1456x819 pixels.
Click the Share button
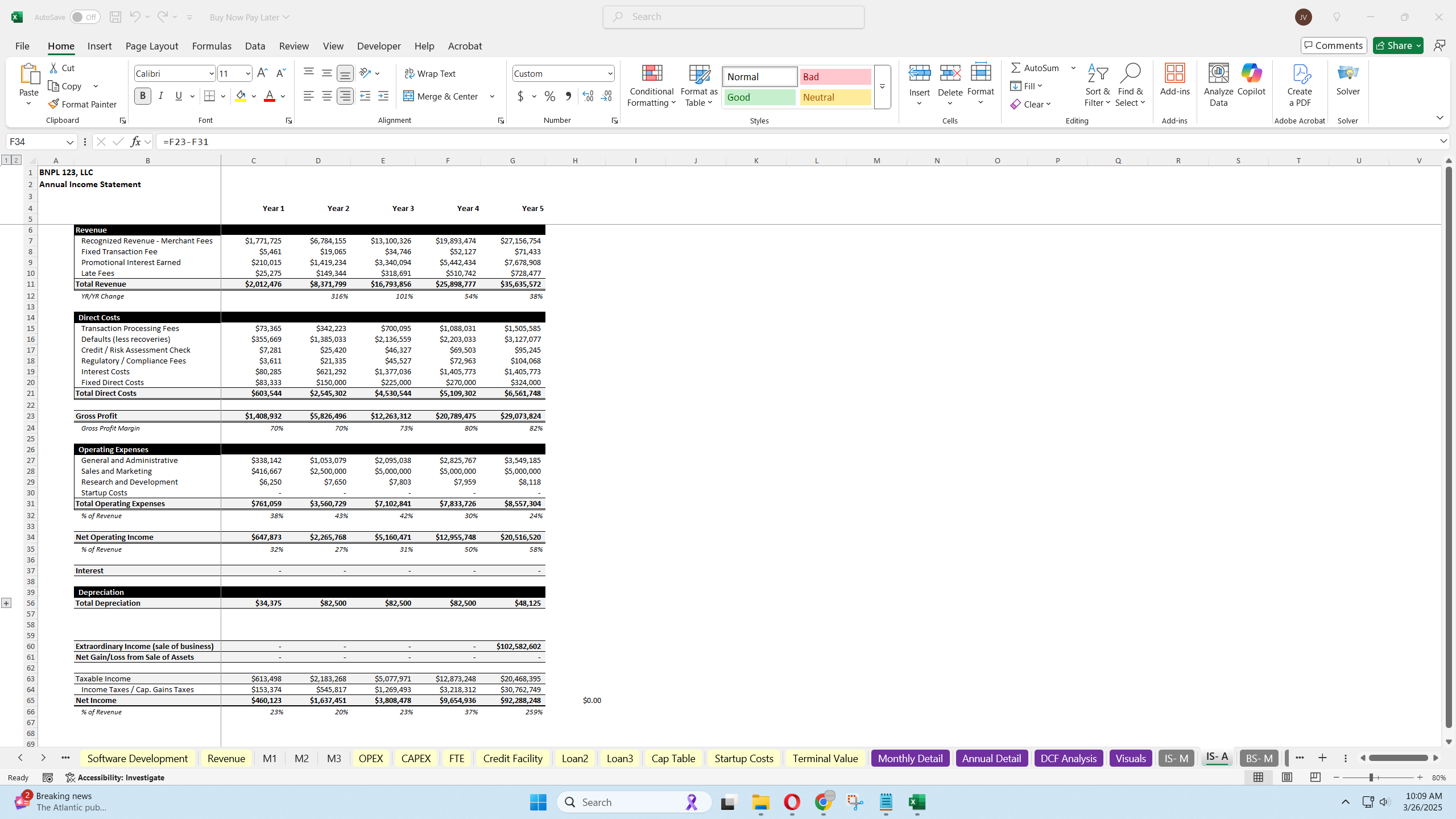(1397, 45)
